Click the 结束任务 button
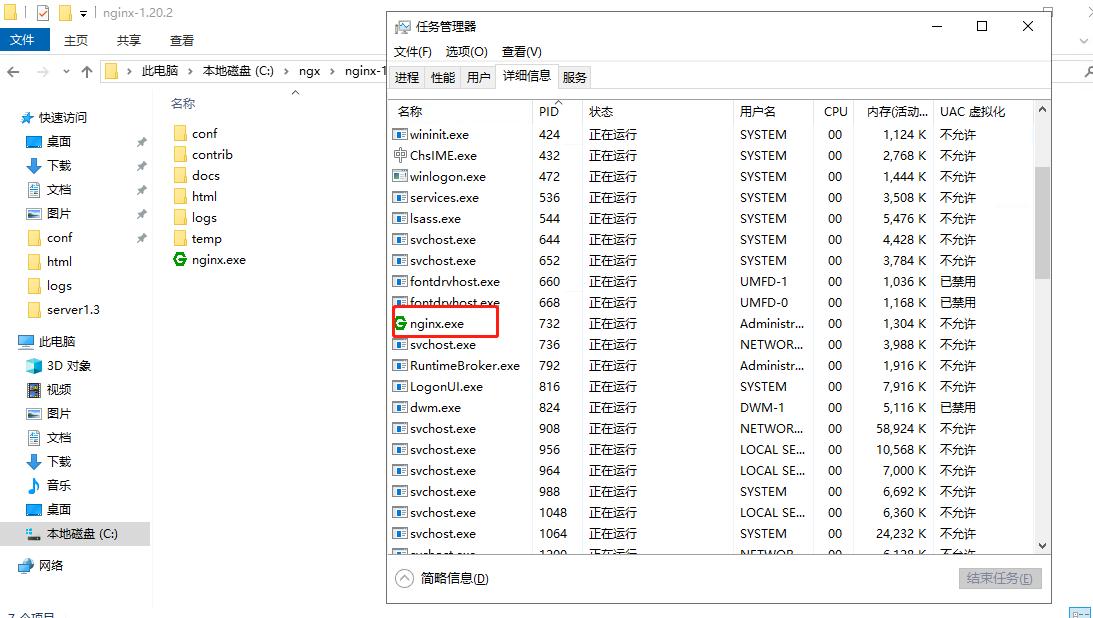Viewport: 1093px width, 618px height. [x=999, y=578]
